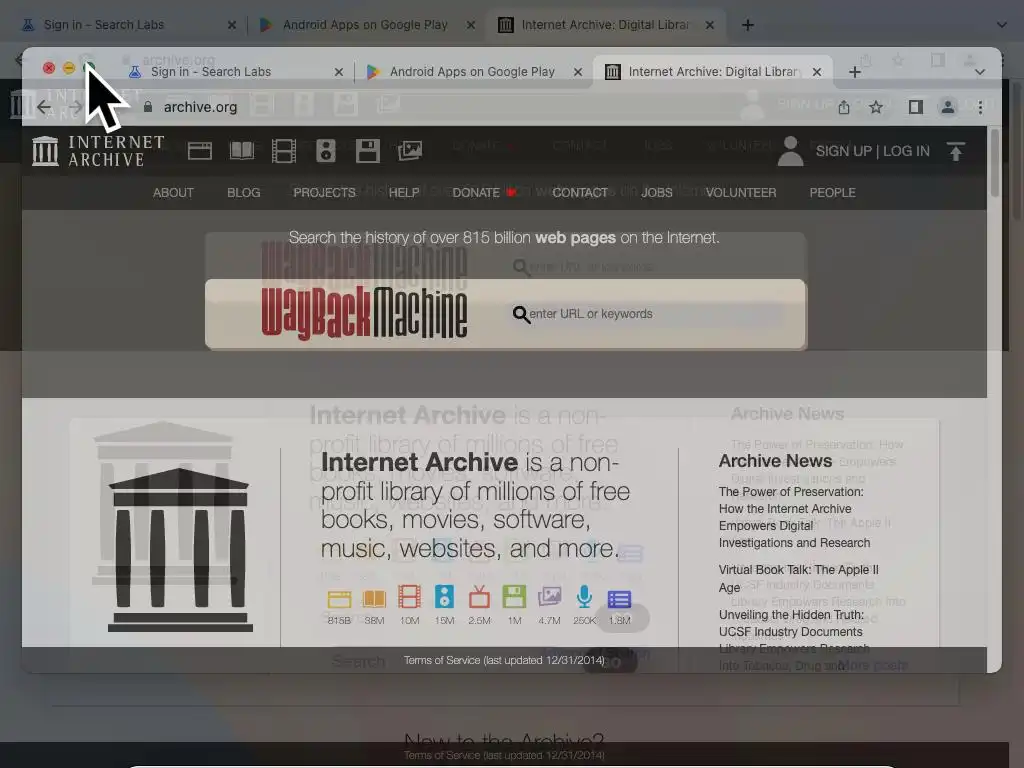Image resolution: width=1024 pixels, height=768 pixels.
Task: Open the 2.5M TV media icon
Action: pos(479,598)
